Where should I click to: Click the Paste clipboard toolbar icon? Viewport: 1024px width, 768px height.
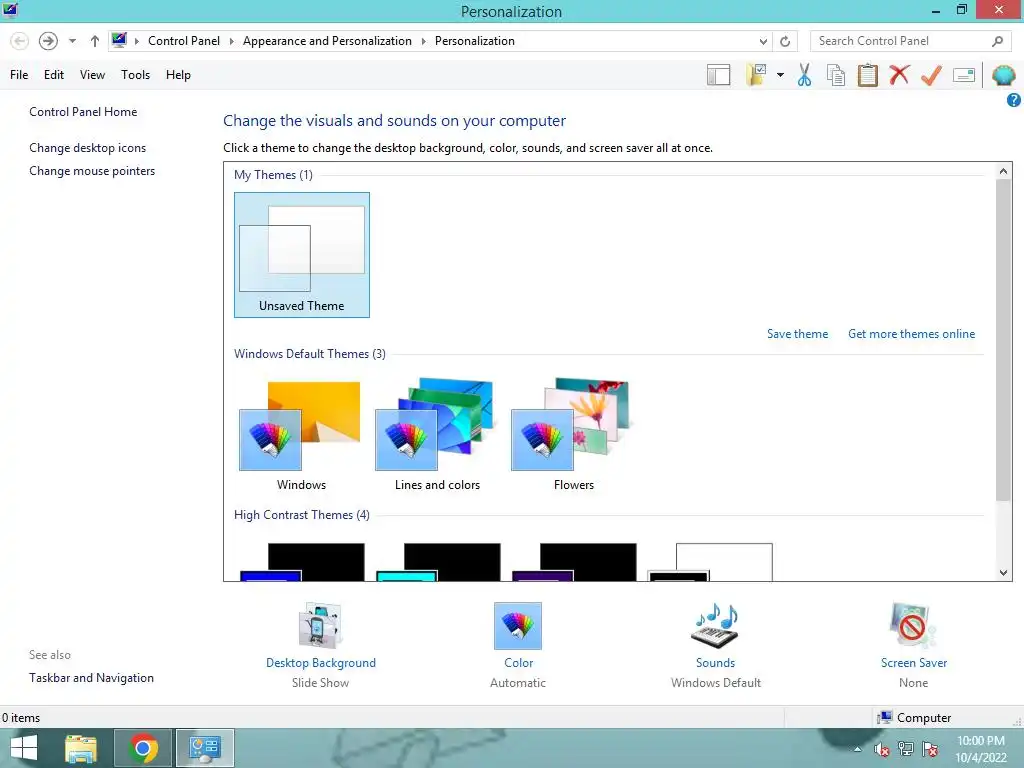tap(867, 75)
